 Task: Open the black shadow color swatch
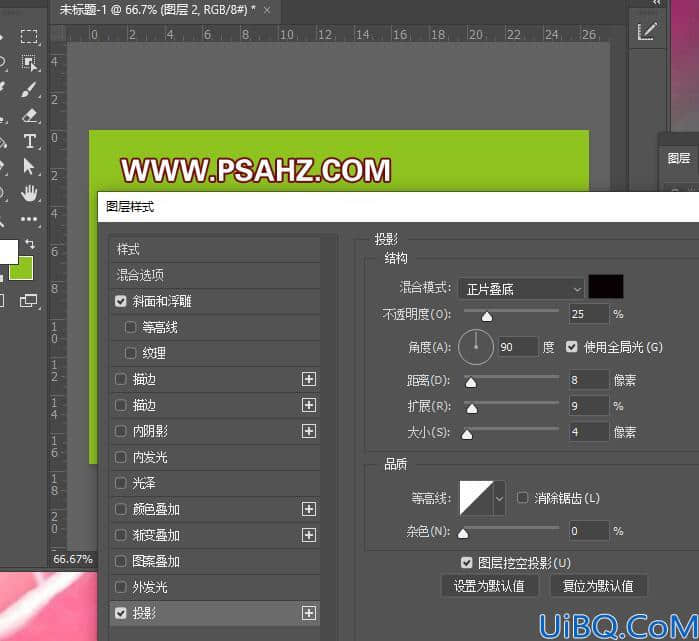click(x=606, y=287)
